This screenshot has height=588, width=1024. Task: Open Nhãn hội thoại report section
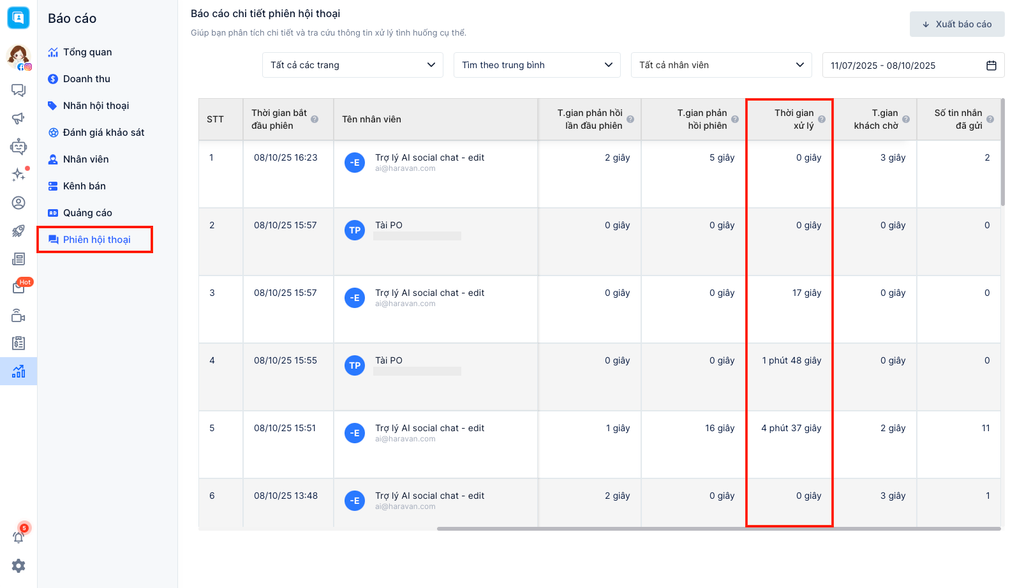tap(95, 106)
